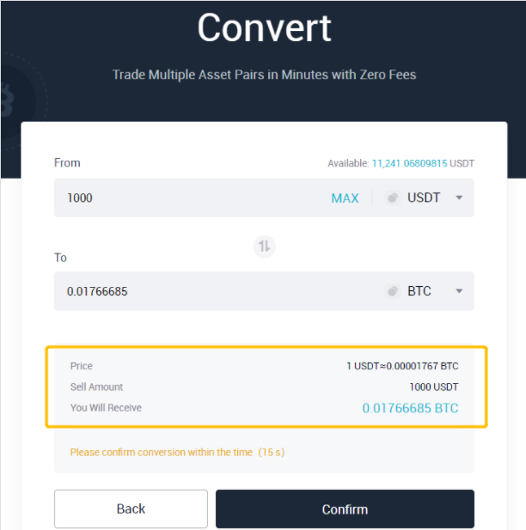Screen dimensions: 526x530
Task: Click the faded Bitcoin logo in header
Action: [7, 100]
